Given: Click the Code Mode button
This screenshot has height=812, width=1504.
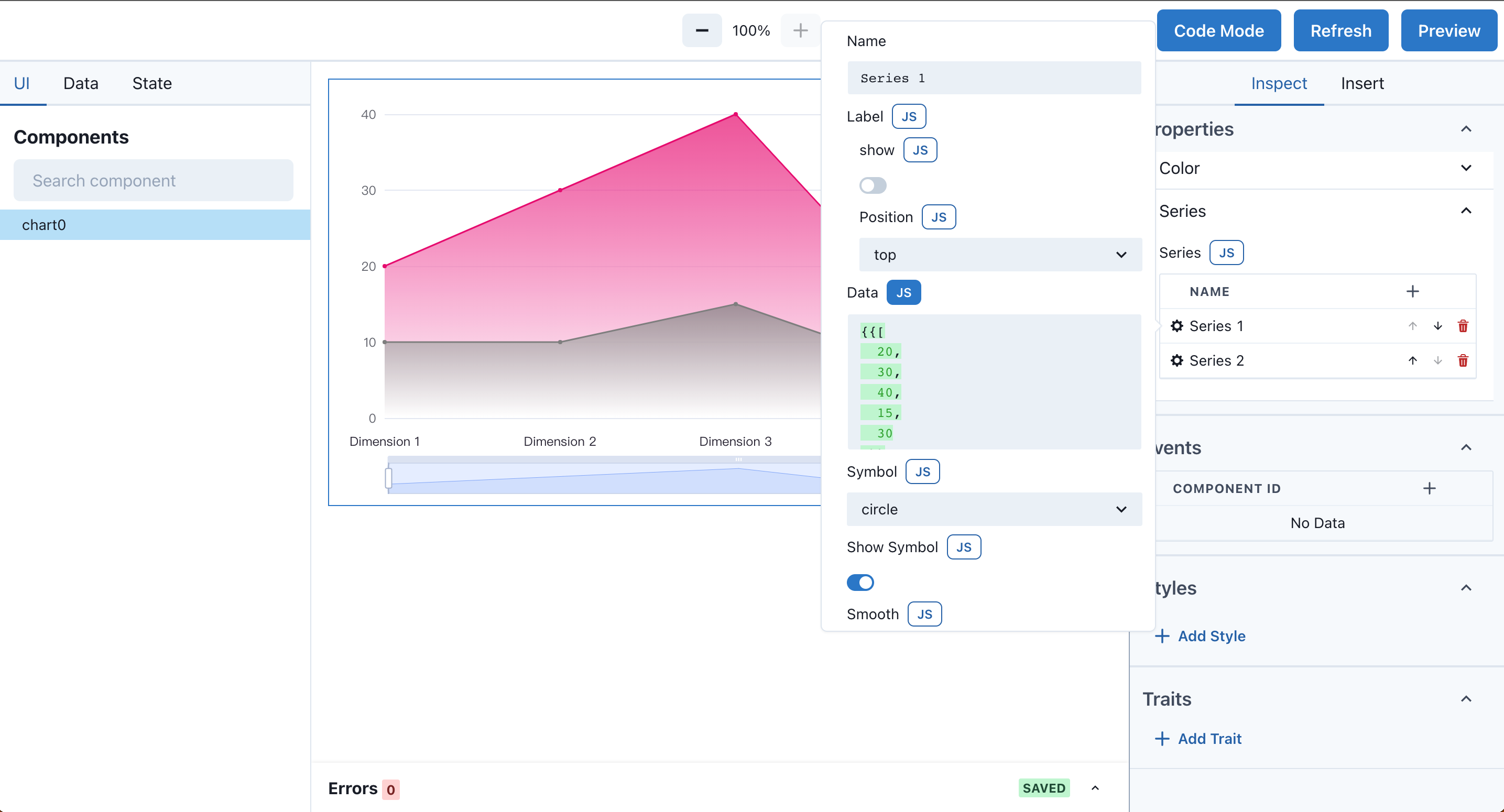Looking at the screenshot, I should (x=1218, y=30).
